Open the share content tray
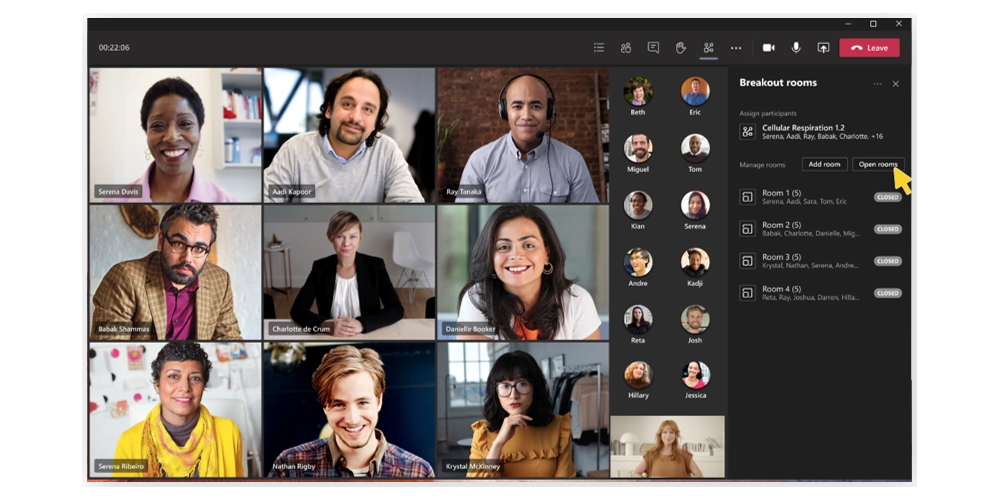 (x=823, y=48)
